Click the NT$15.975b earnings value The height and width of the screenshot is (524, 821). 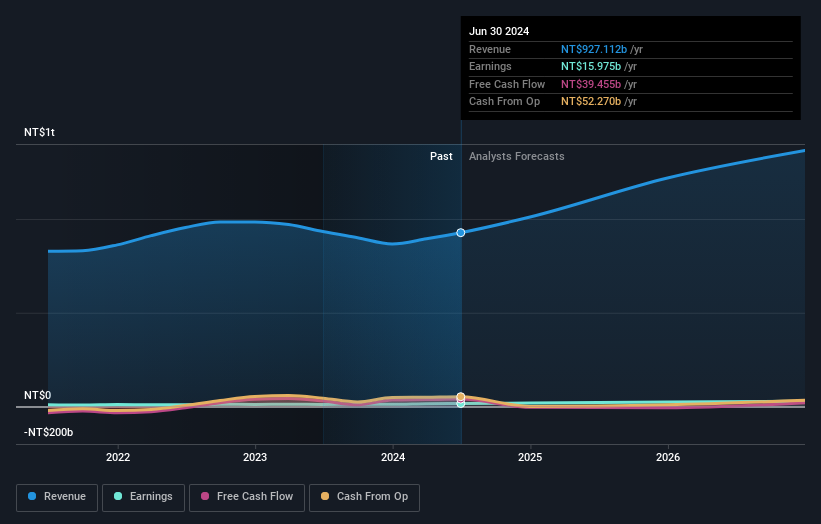pyautogui.click(x=591, y=66)
